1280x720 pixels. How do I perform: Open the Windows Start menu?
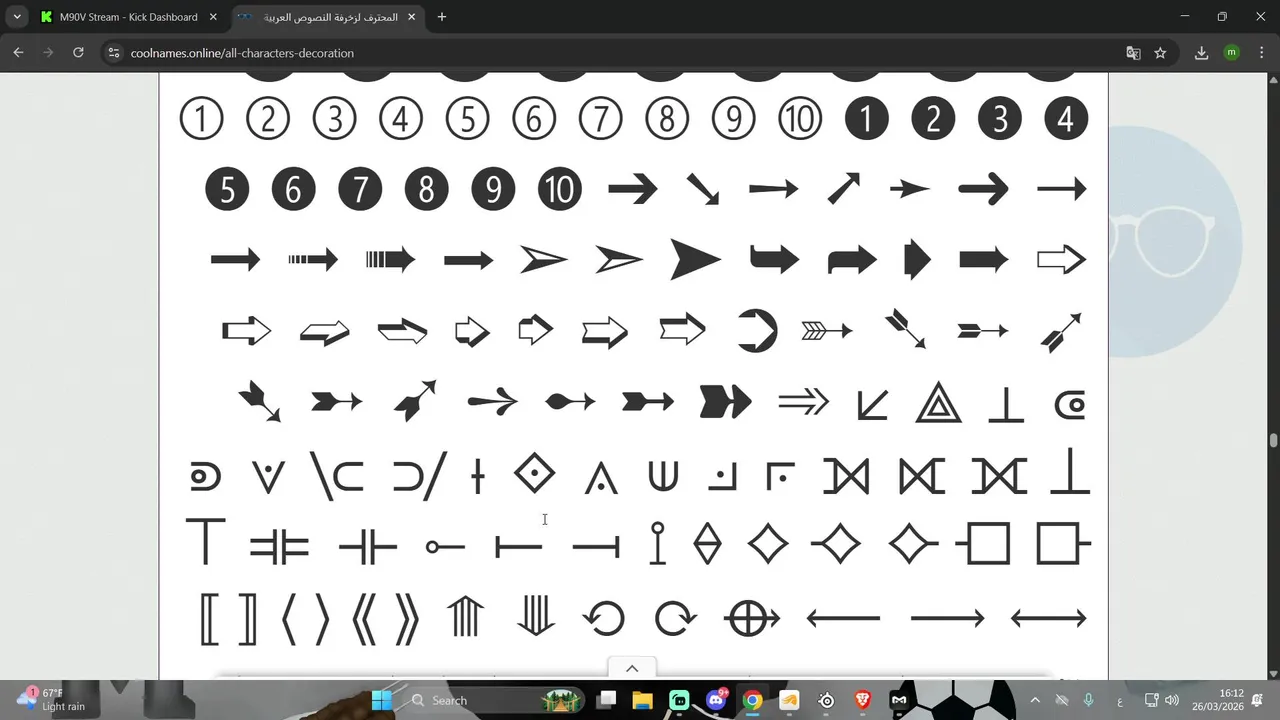(x=382, y=700)
